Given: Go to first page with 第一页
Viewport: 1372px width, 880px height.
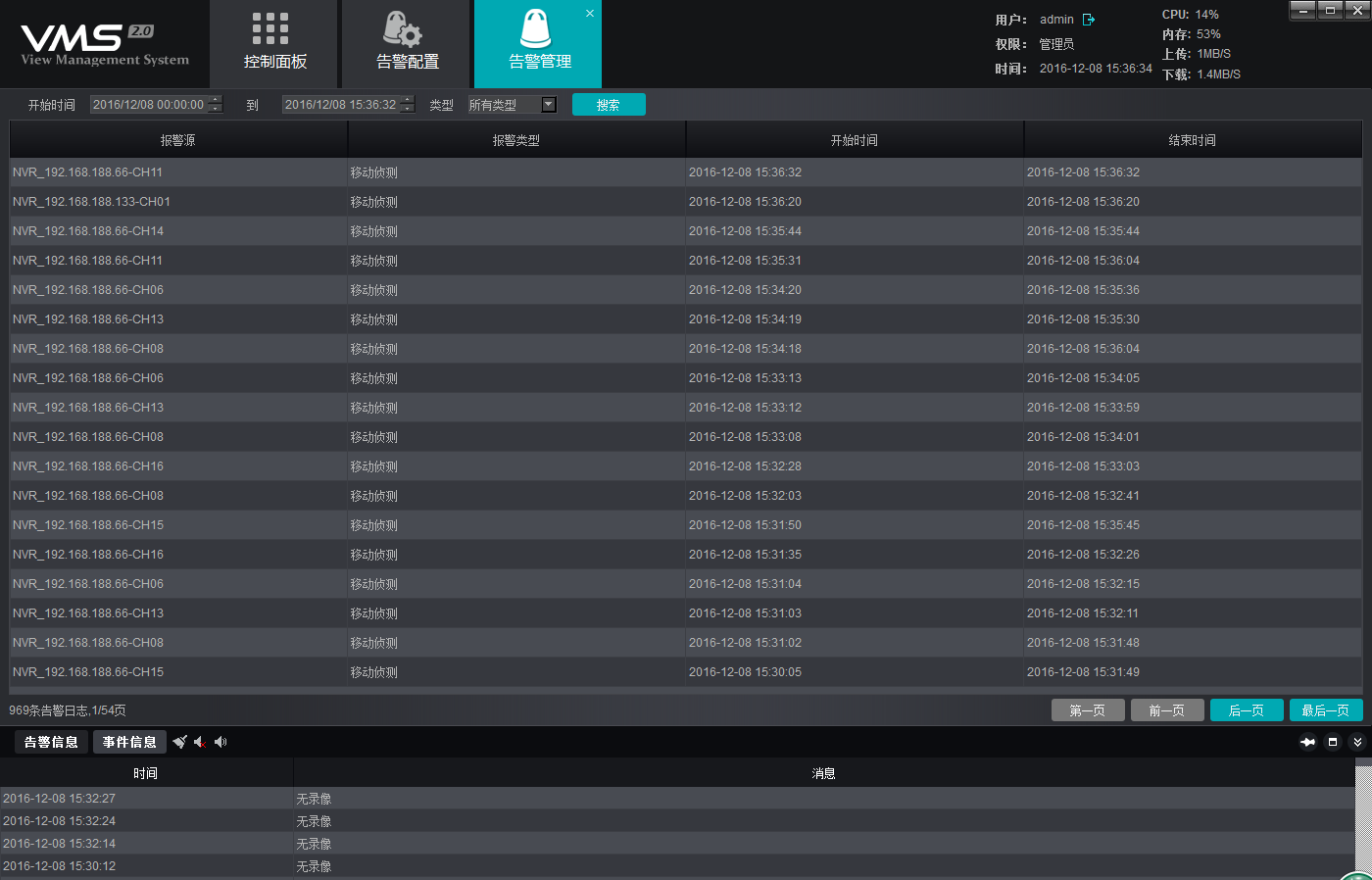Looking at the screenshot, I should (x=1088, y=710).
